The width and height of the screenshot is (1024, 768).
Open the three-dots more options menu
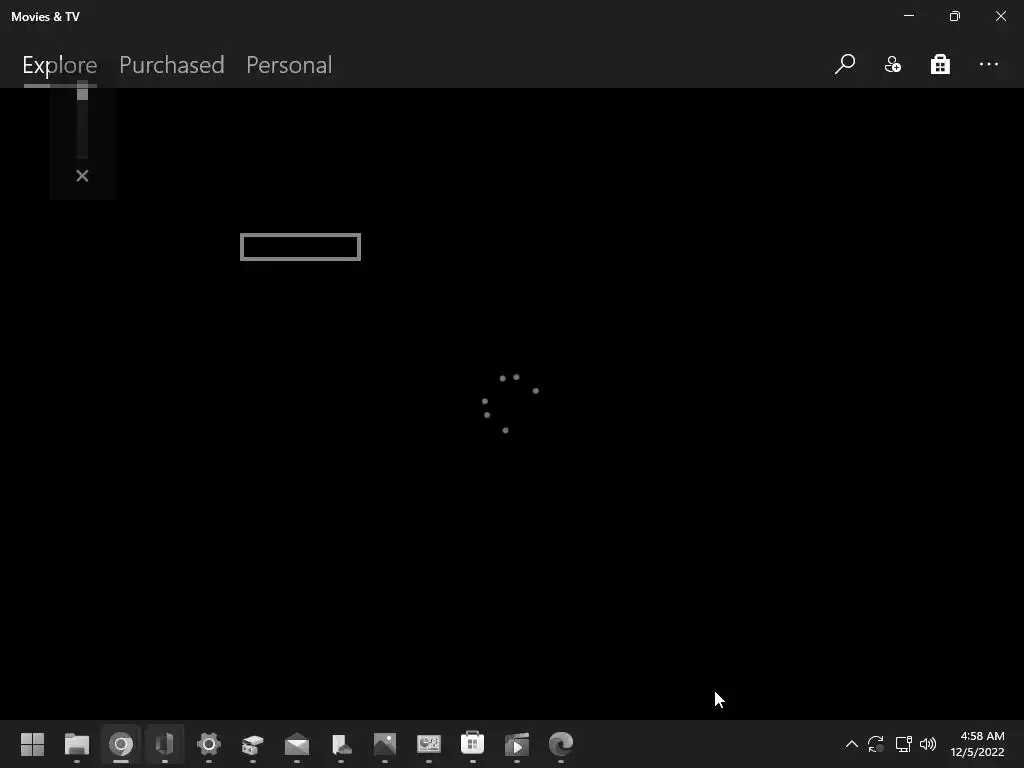(989, 64)
